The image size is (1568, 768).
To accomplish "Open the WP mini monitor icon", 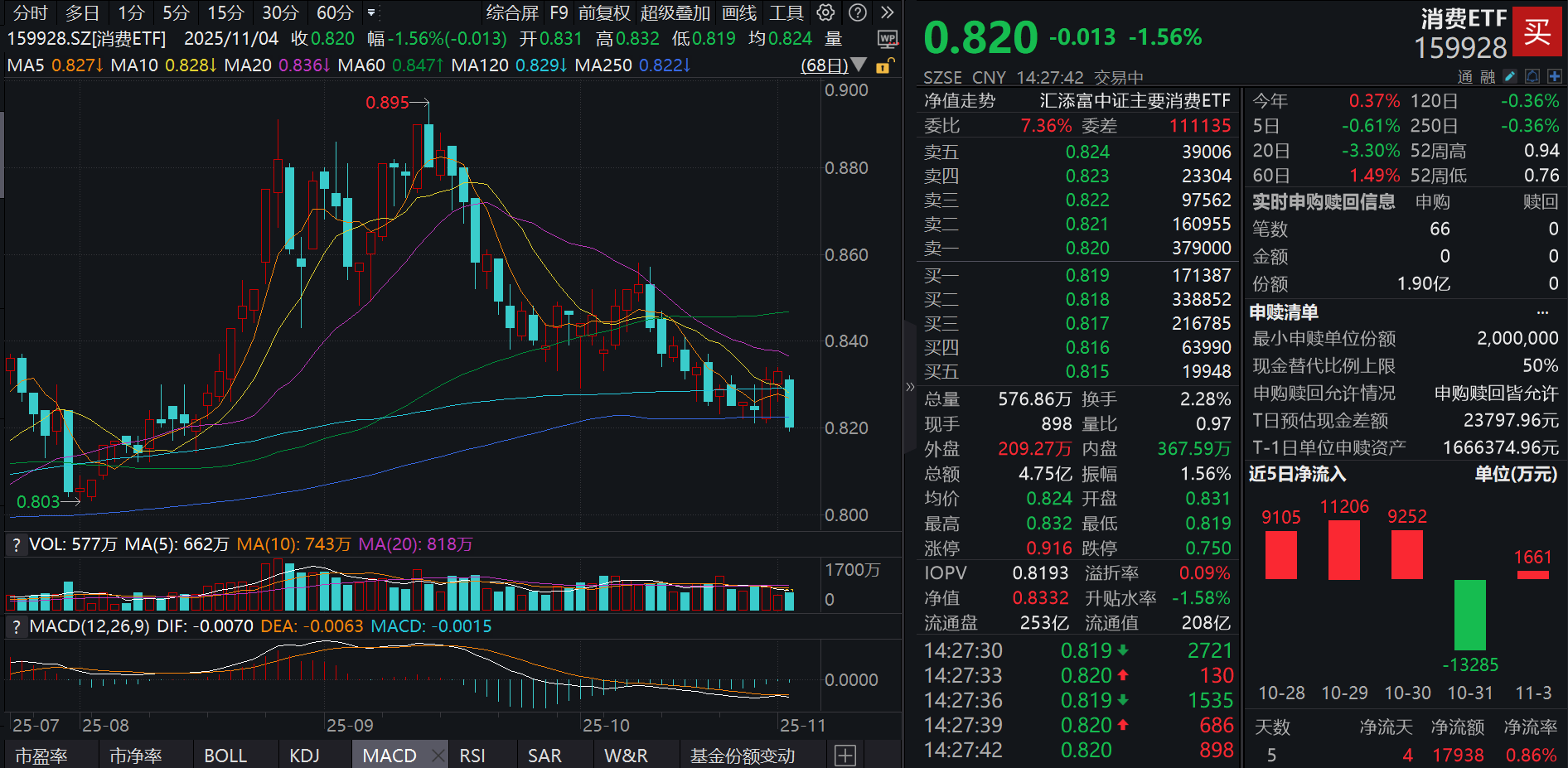I will 888,40.
